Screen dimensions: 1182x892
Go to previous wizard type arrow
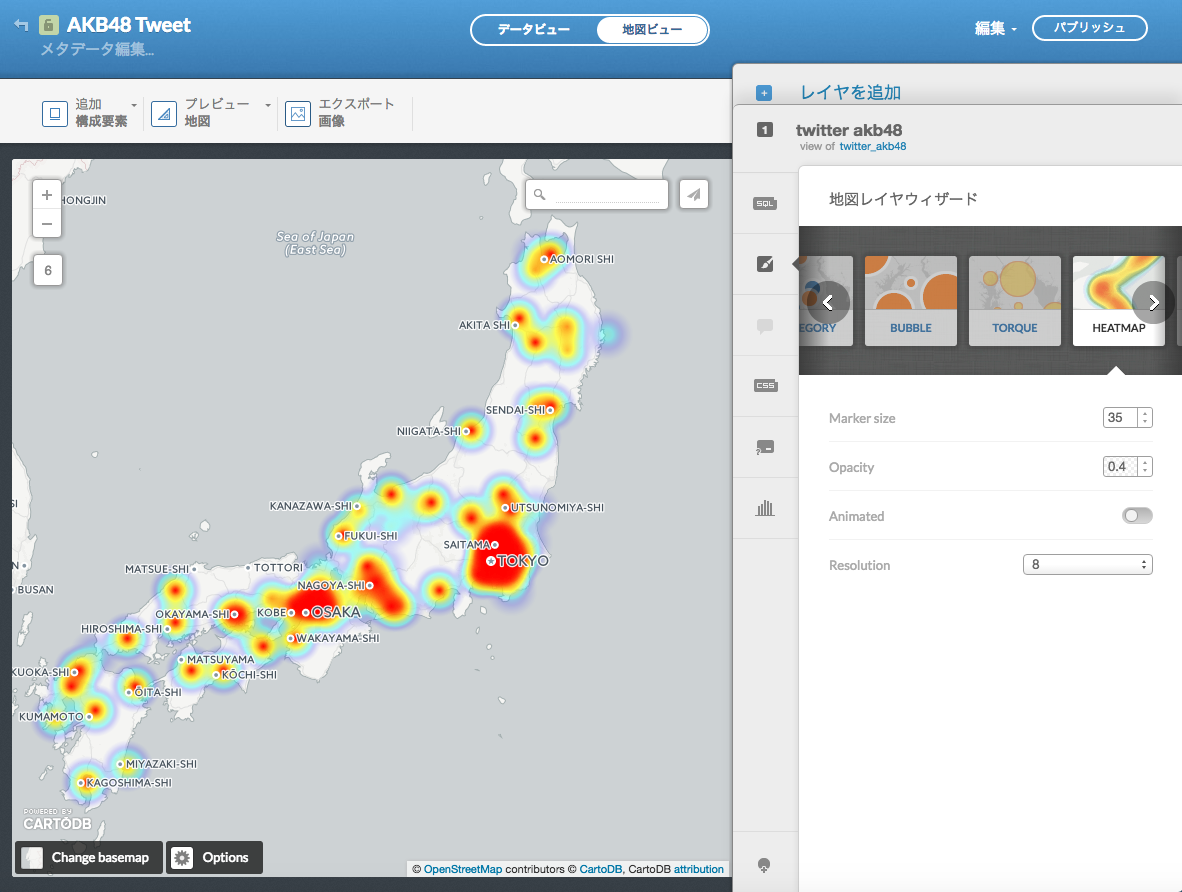click(828, 302)
